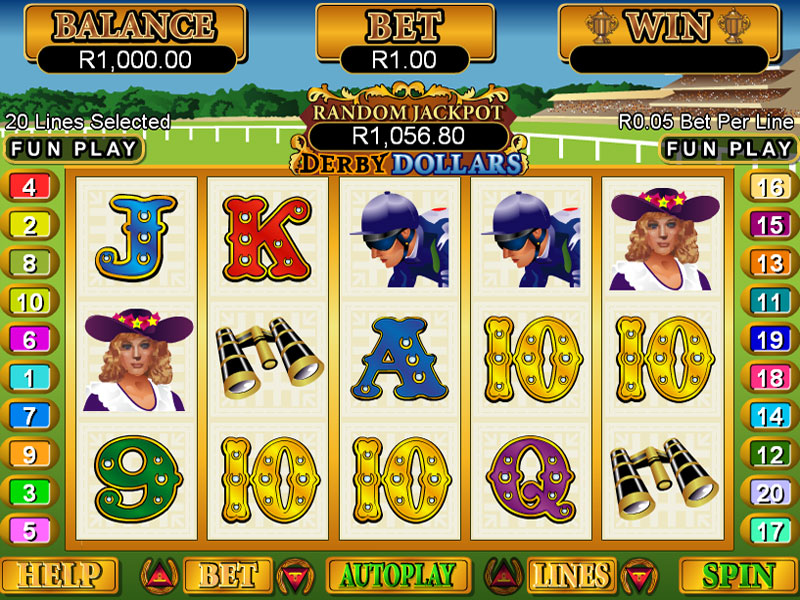Increase lines with the up arrow
The image size is (800, 600).
(504, 576)
